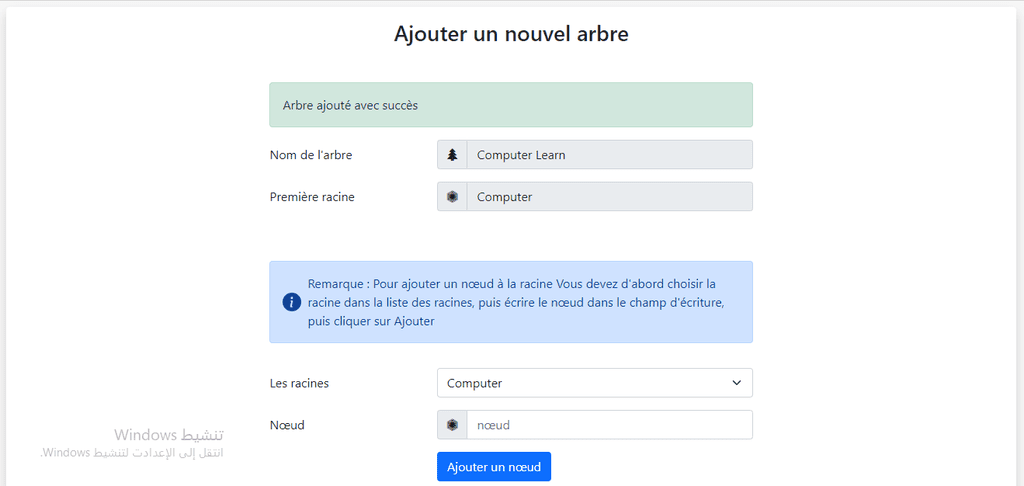Focus the nœud text input field
The height and width of the screenshot is (486, 1024).
click(610, 425)
